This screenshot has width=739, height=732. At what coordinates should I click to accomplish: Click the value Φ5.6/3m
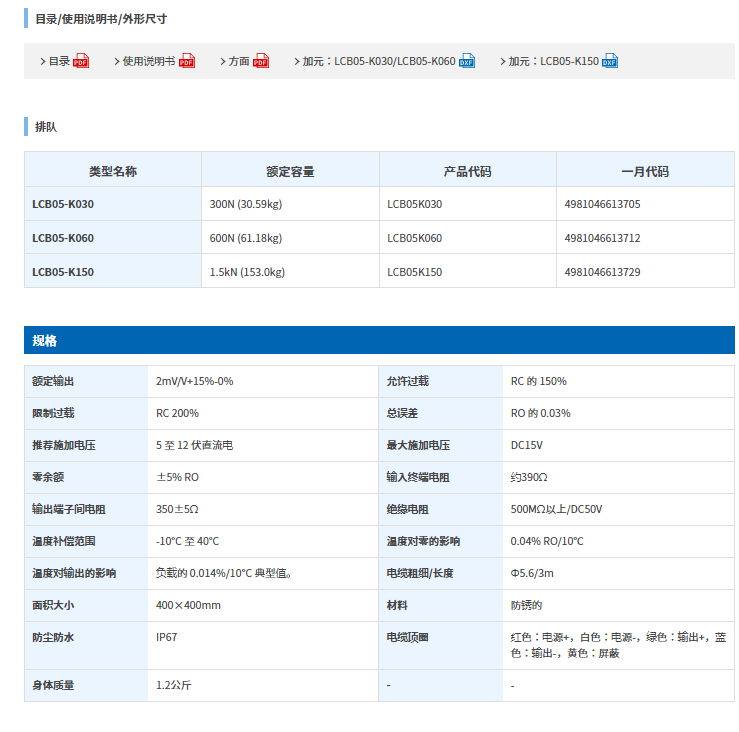pyautogui.click(x=532, y=574)
